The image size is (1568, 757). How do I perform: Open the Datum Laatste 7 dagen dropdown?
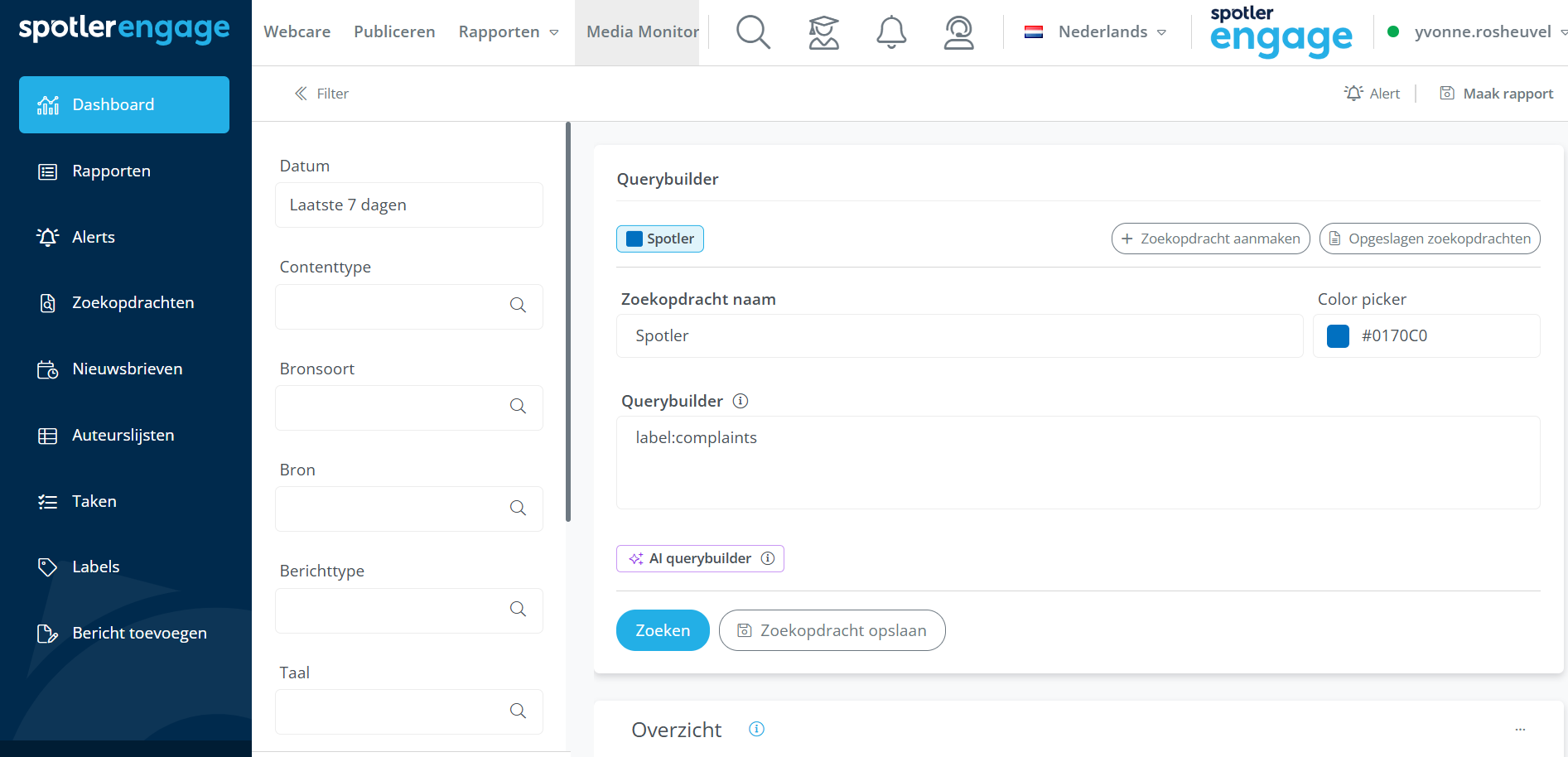tap(409, 205)
